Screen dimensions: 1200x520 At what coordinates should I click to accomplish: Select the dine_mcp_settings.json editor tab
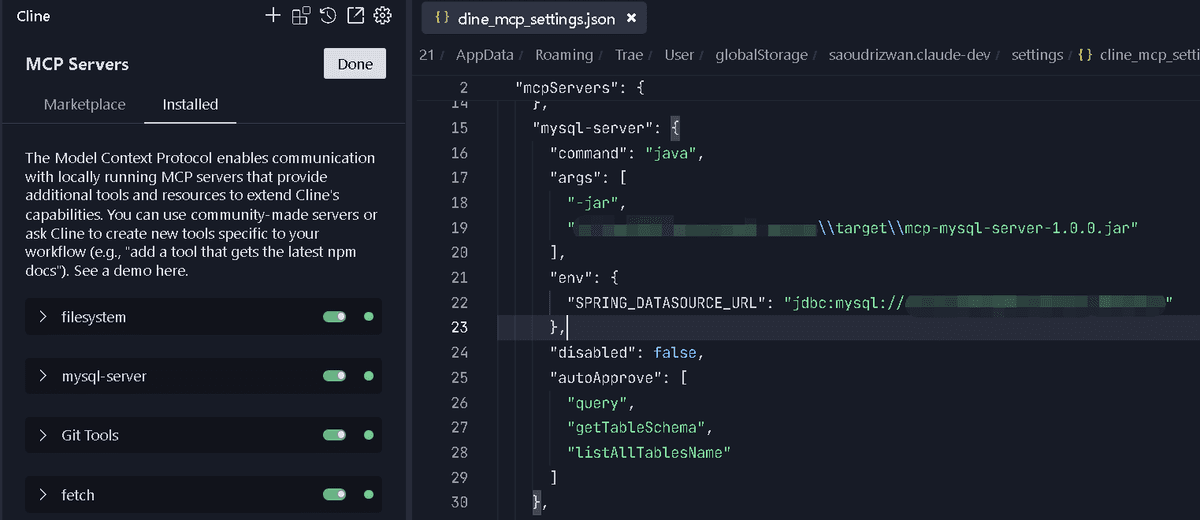click(533, 18)
